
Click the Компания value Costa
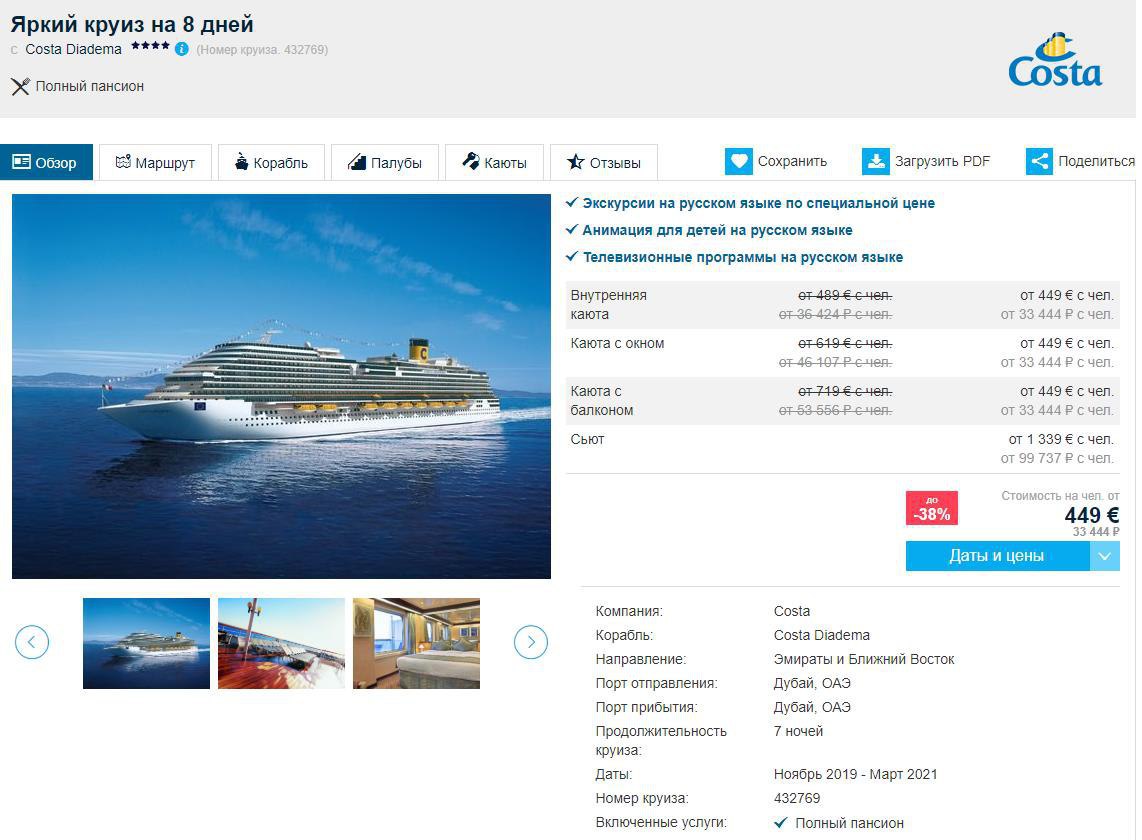tap(792, 611)
